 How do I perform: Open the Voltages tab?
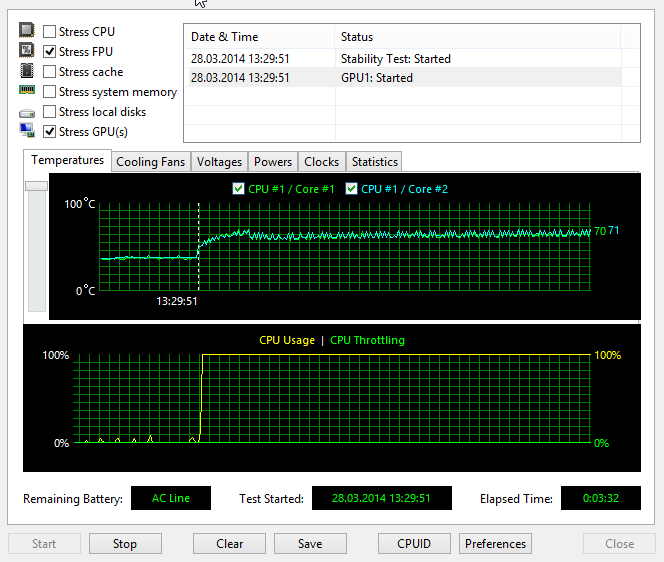tap(219, 162)
